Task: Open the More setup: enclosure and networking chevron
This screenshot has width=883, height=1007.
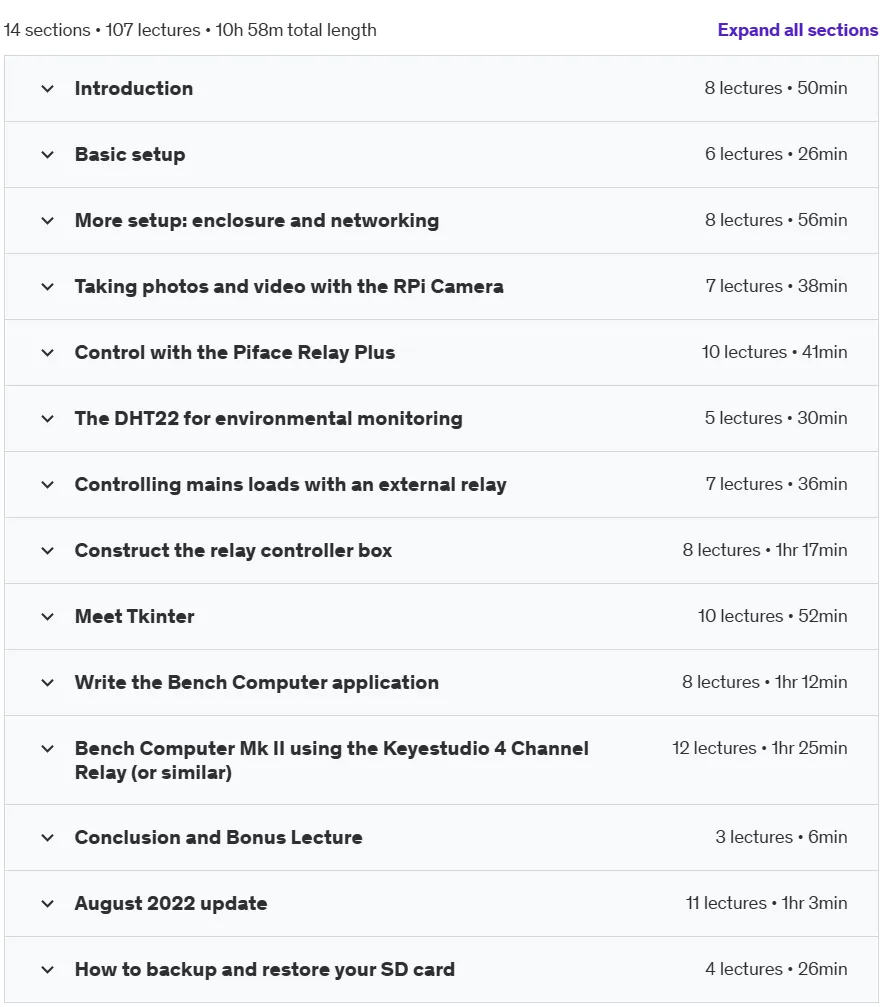Action: [48, 221]
